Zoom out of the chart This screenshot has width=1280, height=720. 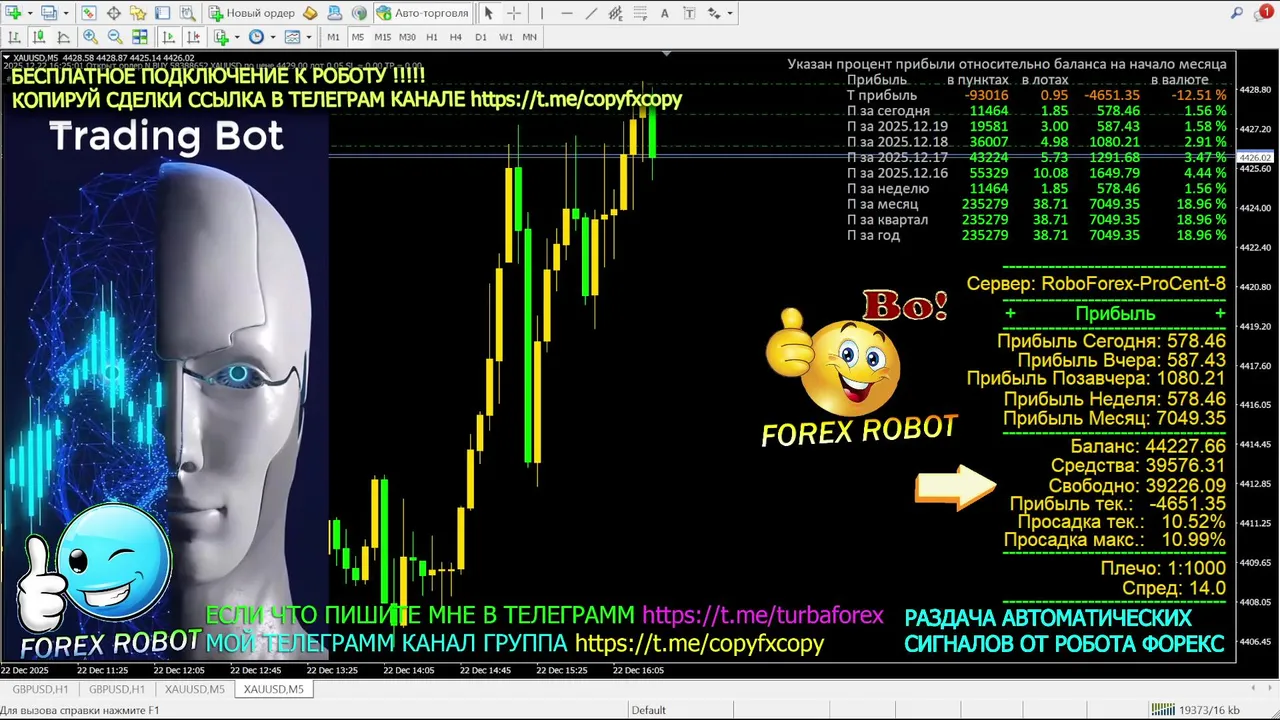115,37
